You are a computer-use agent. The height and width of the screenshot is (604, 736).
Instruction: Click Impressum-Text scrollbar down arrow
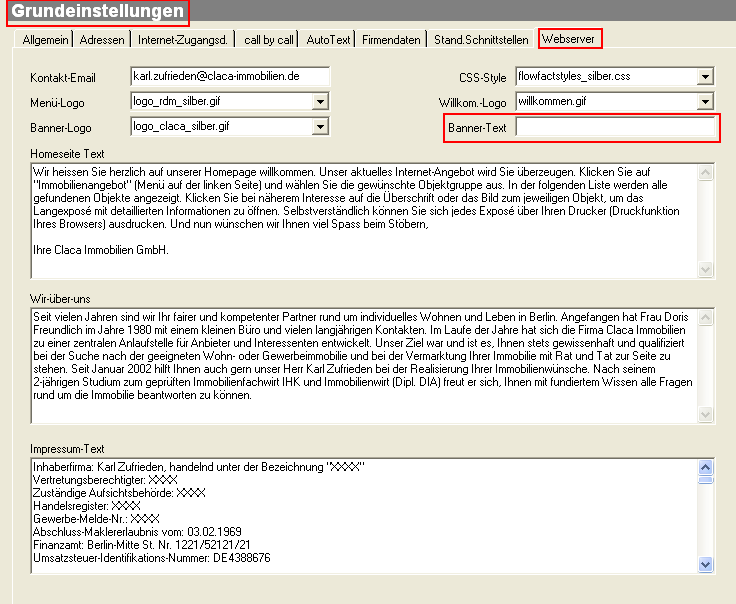705,564
